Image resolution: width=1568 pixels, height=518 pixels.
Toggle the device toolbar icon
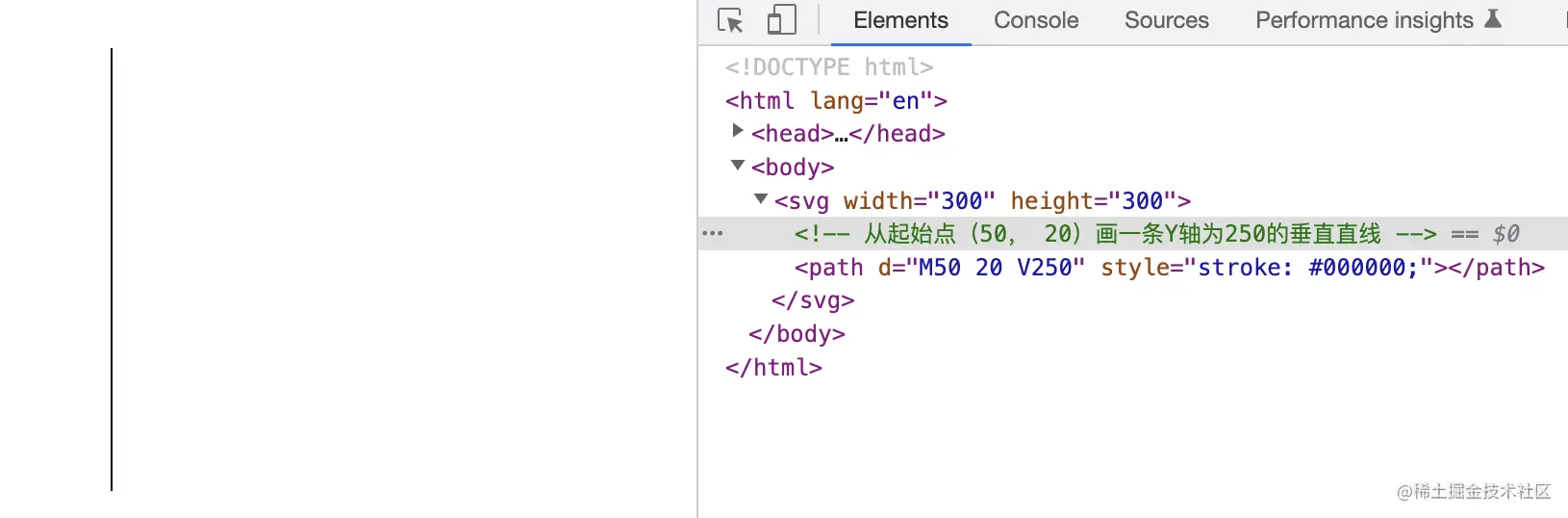click(781, 20)
